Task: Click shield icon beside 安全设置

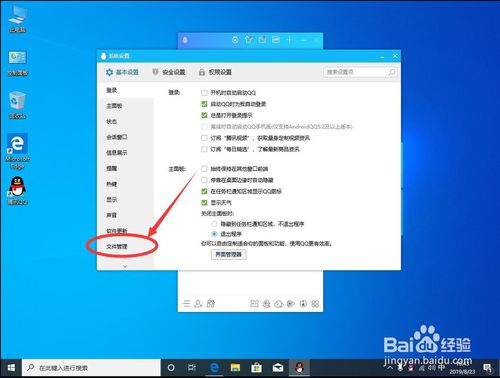Action: (x=155, y=72)
